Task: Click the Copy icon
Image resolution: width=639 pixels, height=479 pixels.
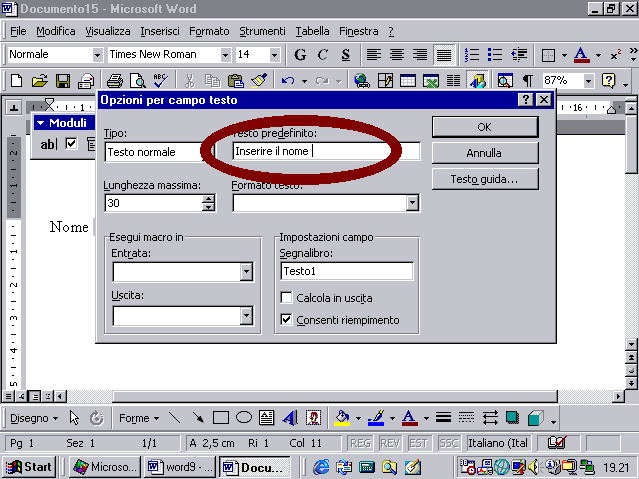Action: [212, 81]
